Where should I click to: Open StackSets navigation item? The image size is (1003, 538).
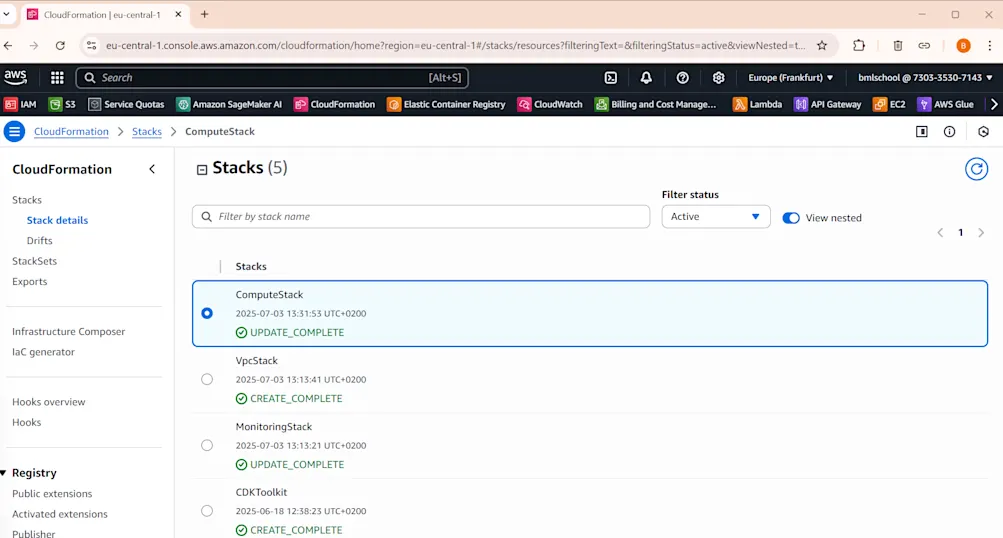click(35, 261)
